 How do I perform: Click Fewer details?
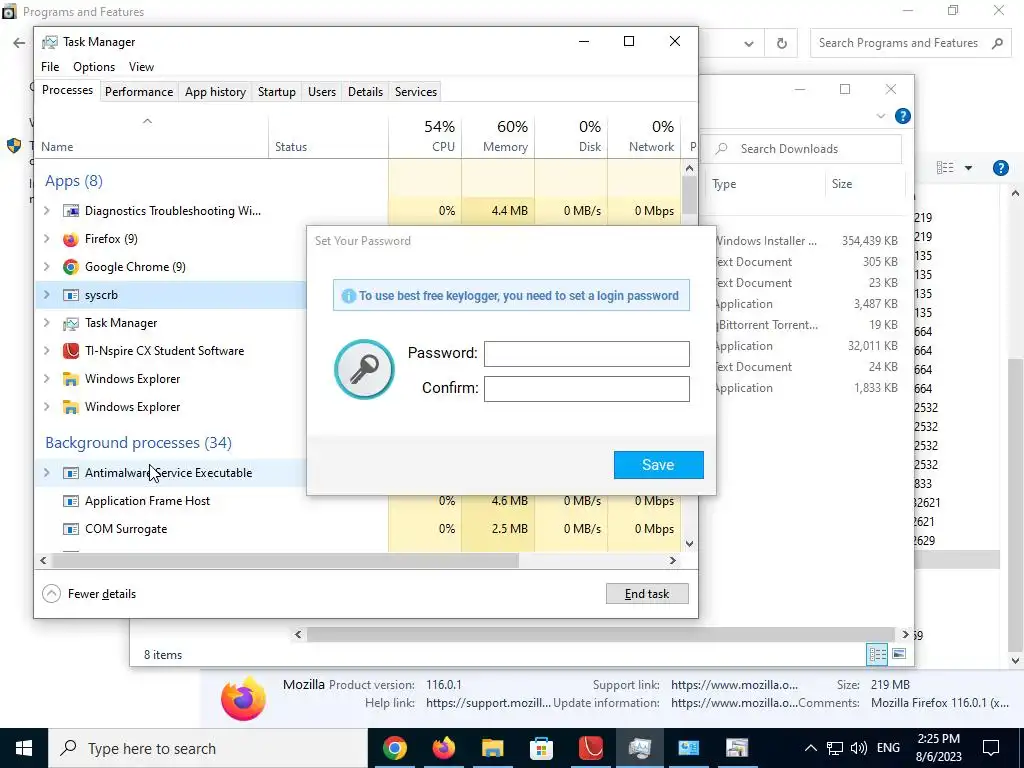point(89,594)
